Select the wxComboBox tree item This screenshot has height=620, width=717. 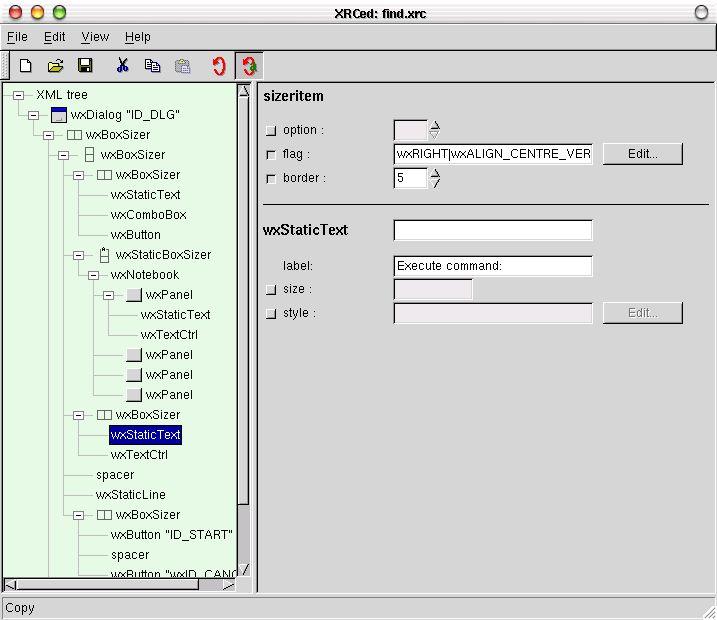[148, 215]
